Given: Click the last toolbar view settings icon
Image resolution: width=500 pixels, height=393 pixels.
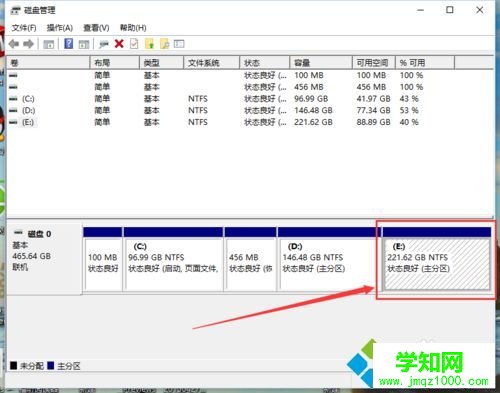Looking at the screenshot, I should click(x=179, y=44).
